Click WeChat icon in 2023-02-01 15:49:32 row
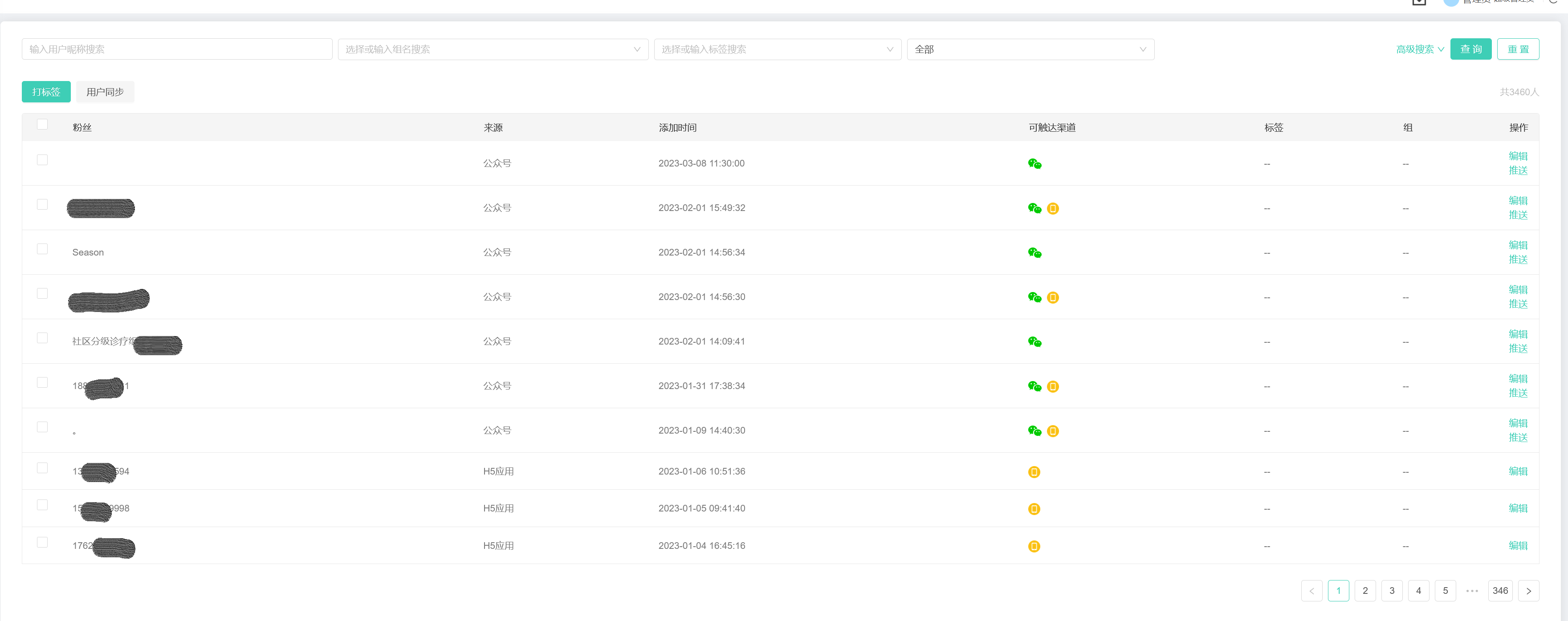The width and height of the screenshot is (1568, 621). 1034,208
